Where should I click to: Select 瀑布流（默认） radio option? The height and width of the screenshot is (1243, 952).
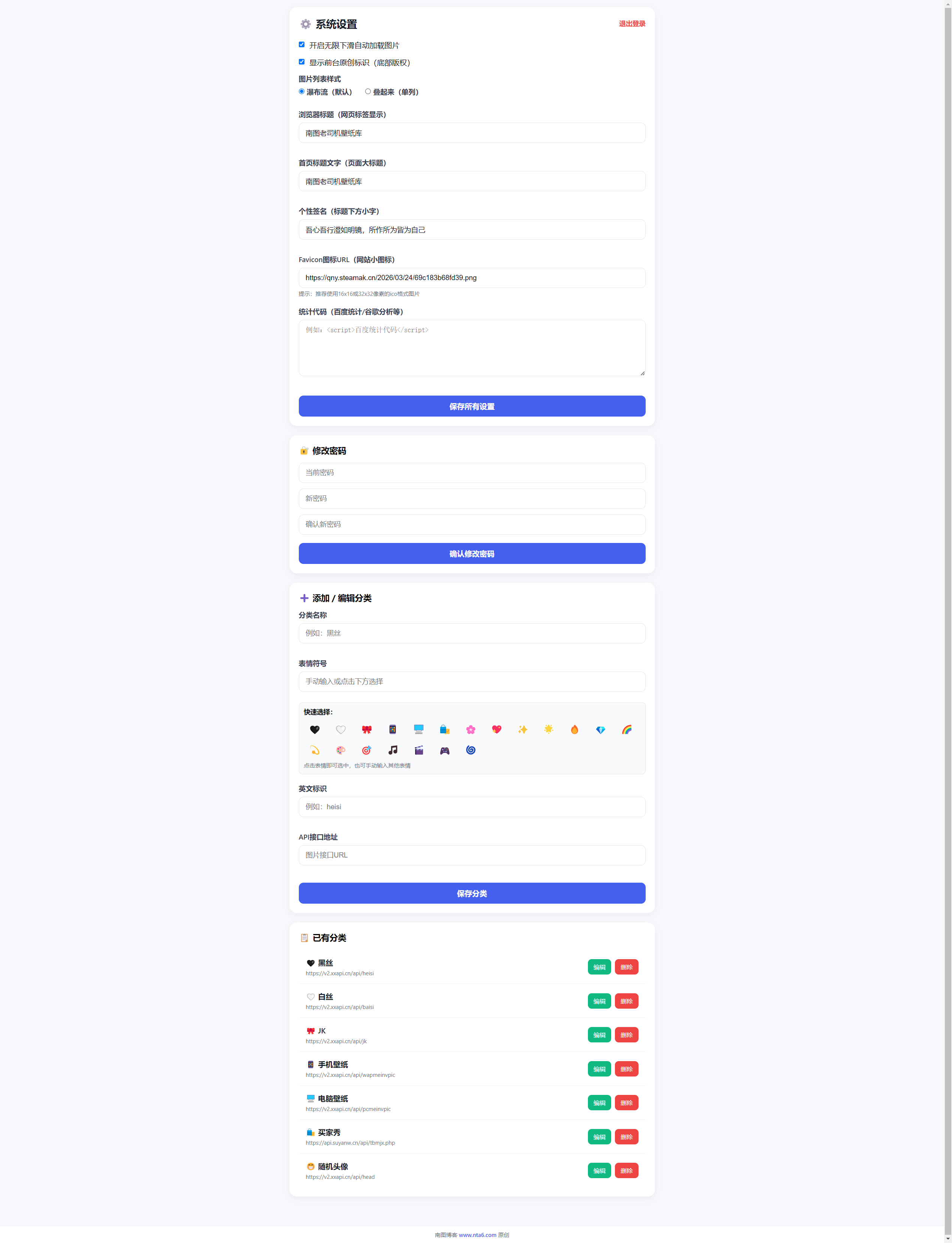pos(301,91)
